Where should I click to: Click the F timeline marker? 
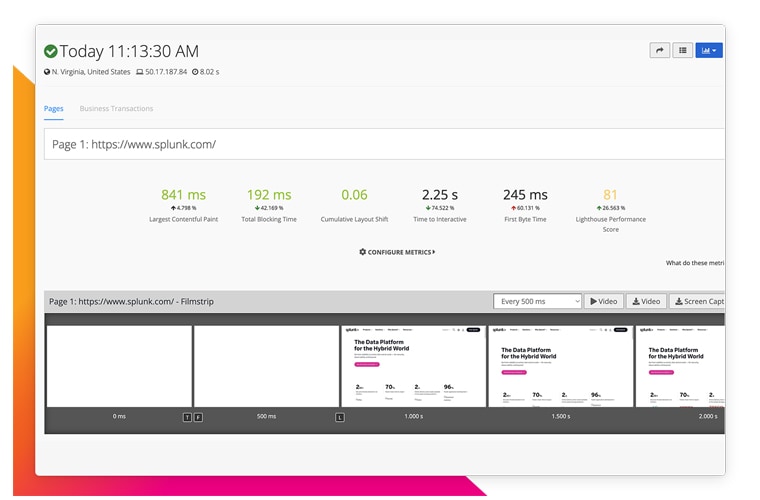coord(198,417)
